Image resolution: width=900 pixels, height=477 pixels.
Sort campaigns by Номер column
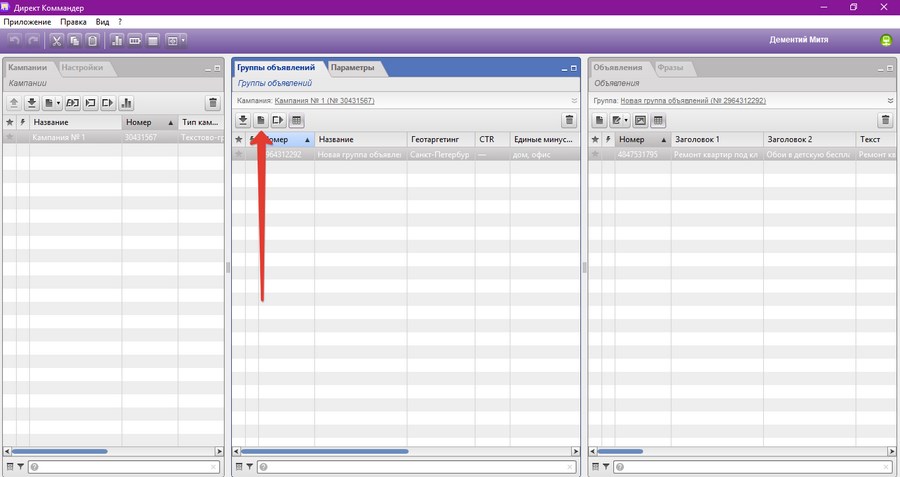point(150,122)
